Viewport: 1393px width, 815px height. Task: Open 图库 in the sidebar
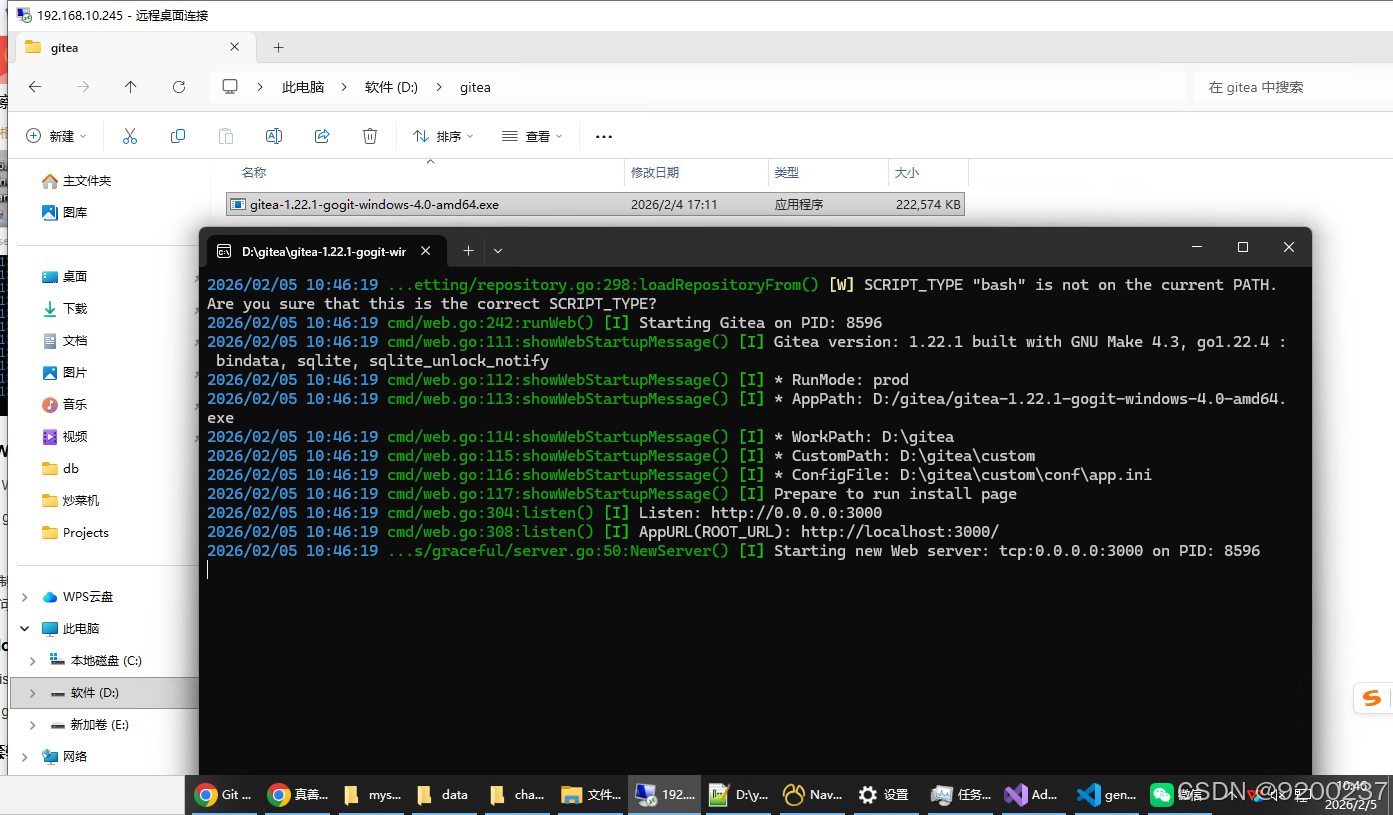pyautogui.click(x=64, y=213)
